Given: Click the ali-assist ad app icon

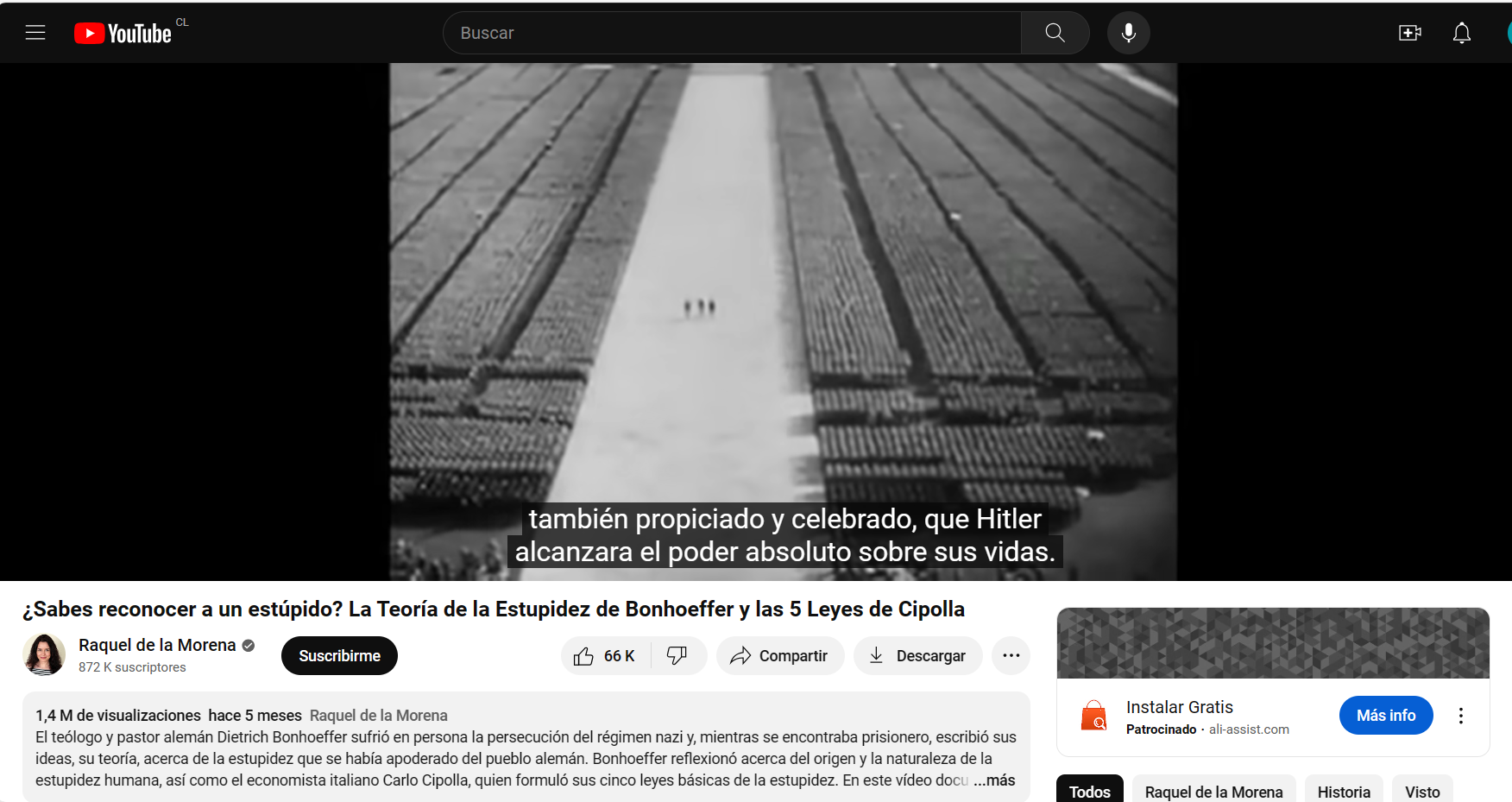Looking at the screenshot, I should point(1093,716).
